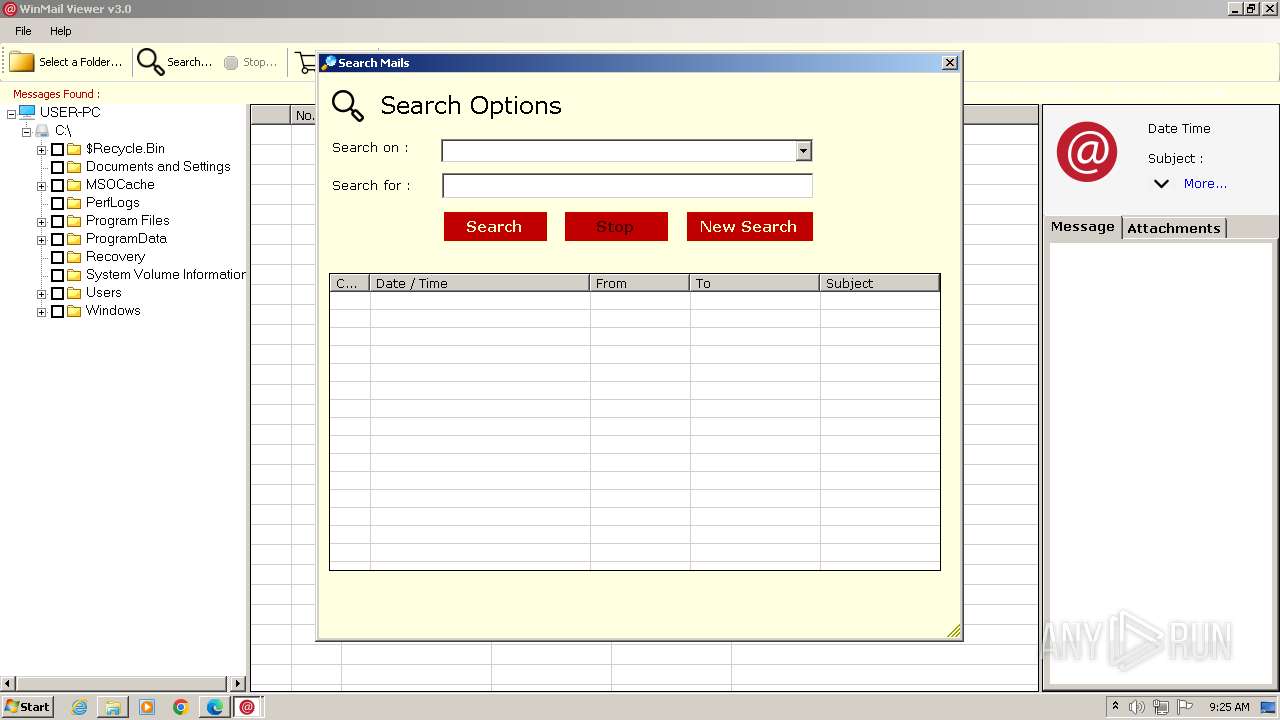Click folder tree horizontal scrollbar left arrow
The height and width of the screenshot is (720, 1280).
(8, 684)
